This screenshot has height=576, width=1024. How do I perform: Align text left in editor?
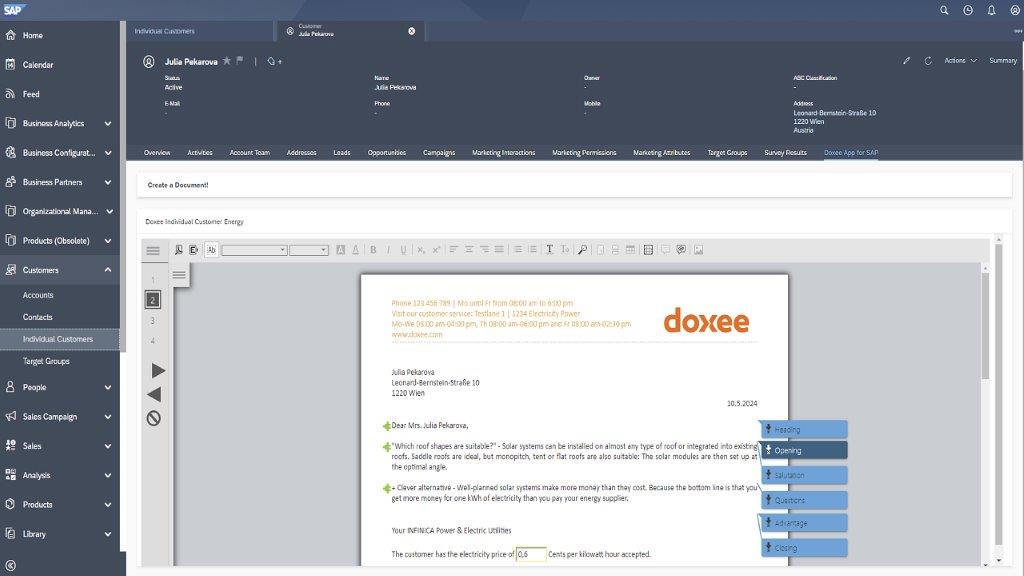(453, 249)
